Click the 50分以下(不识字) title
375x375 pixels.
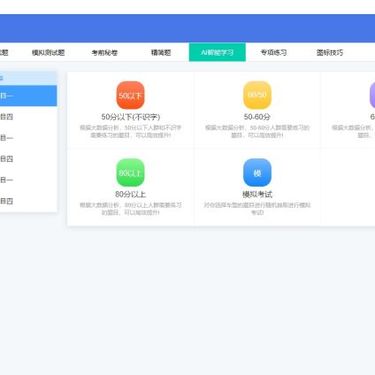(131, 117)
